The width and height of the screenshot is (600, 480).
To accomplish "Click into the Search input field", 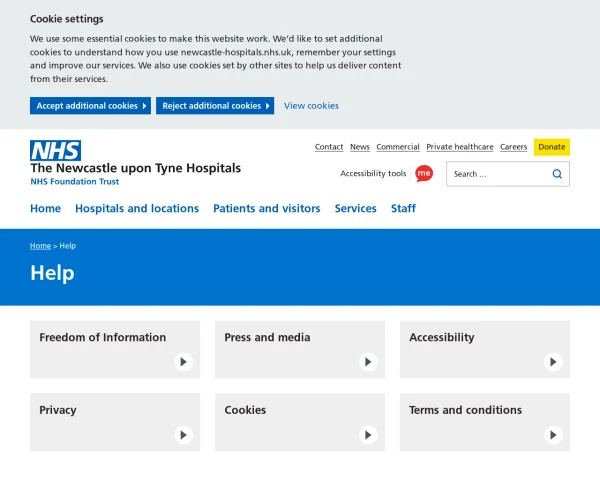I will [495, 174].
